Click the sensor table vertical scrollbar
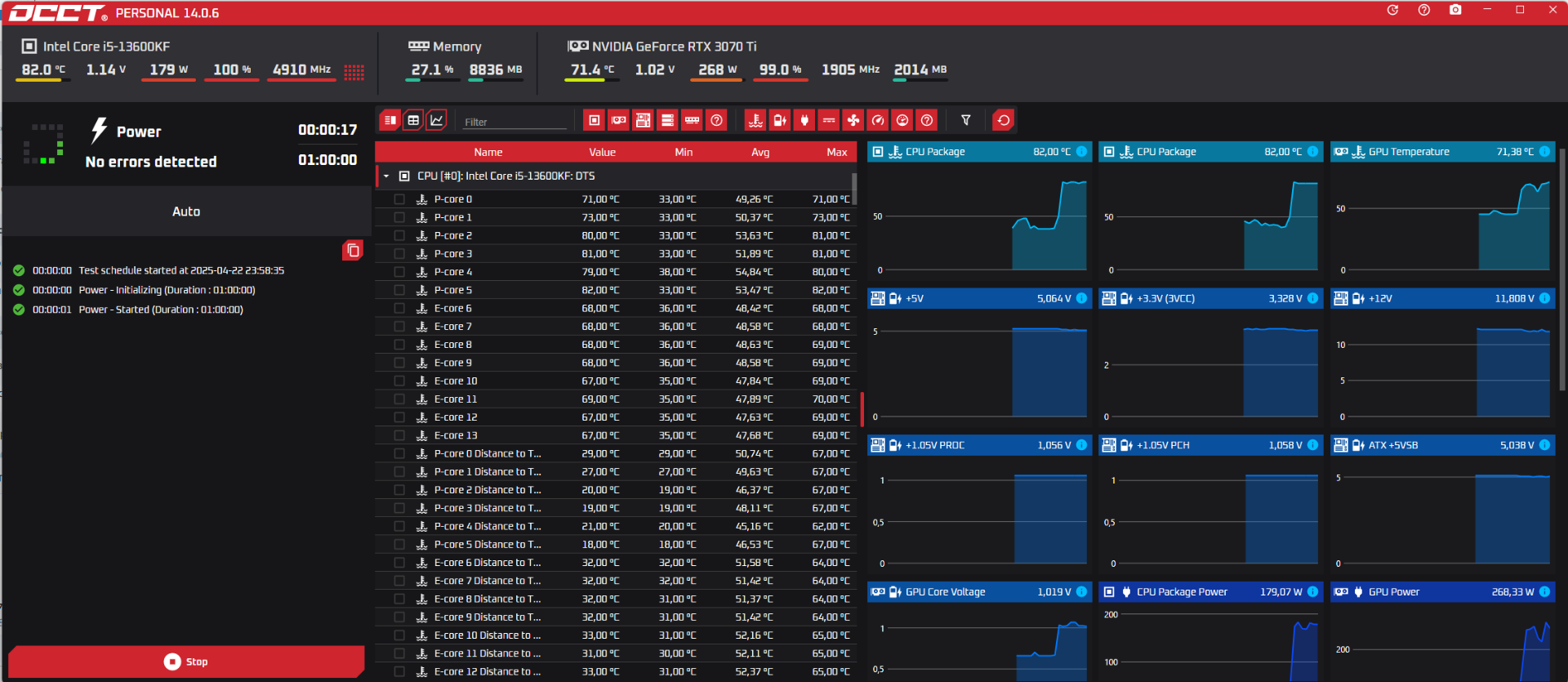The height and width of the screenshot is (682, 1568). coord(854,189)
